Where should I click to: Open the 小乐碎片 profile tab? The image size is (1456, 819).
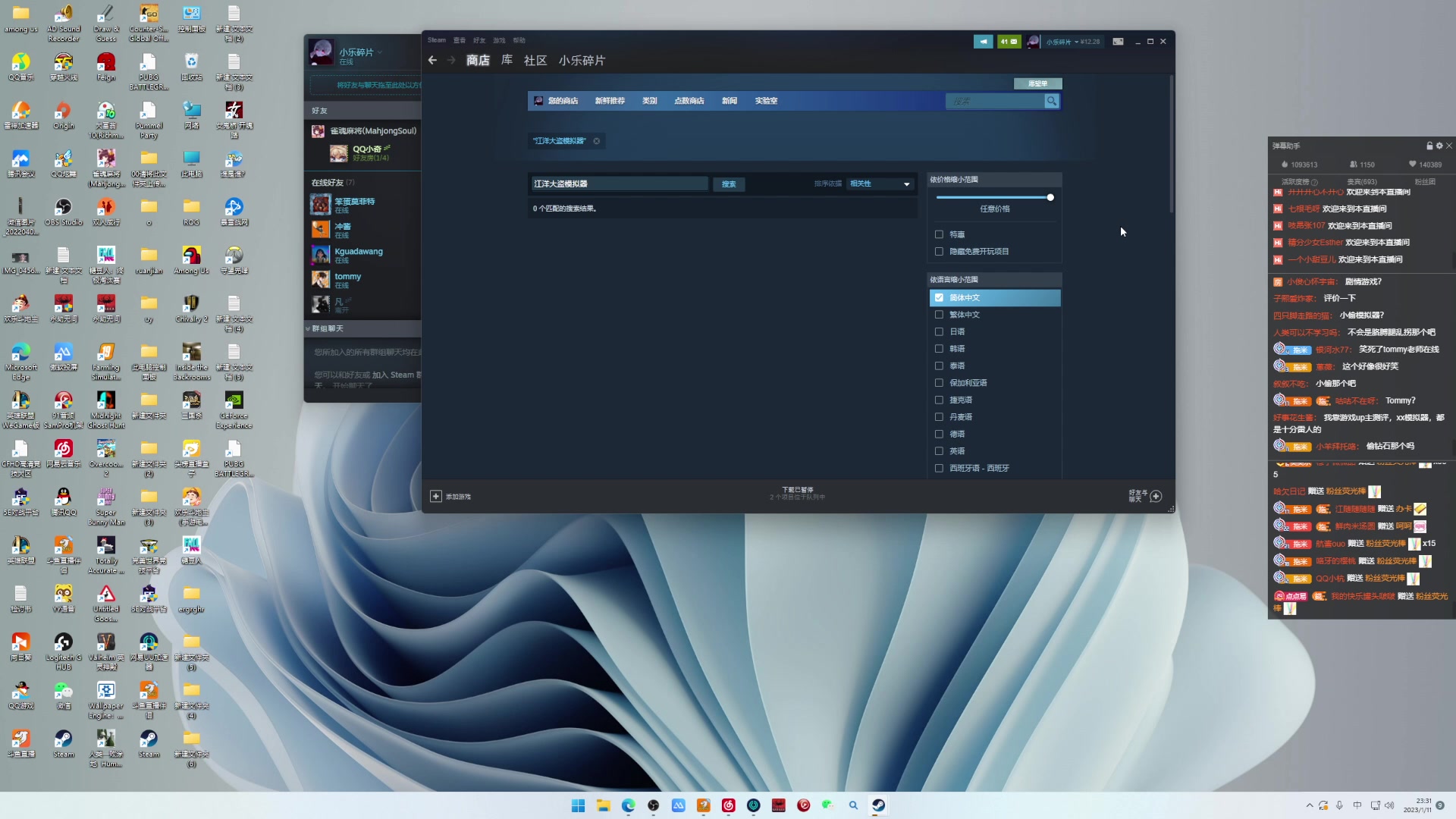582,61
